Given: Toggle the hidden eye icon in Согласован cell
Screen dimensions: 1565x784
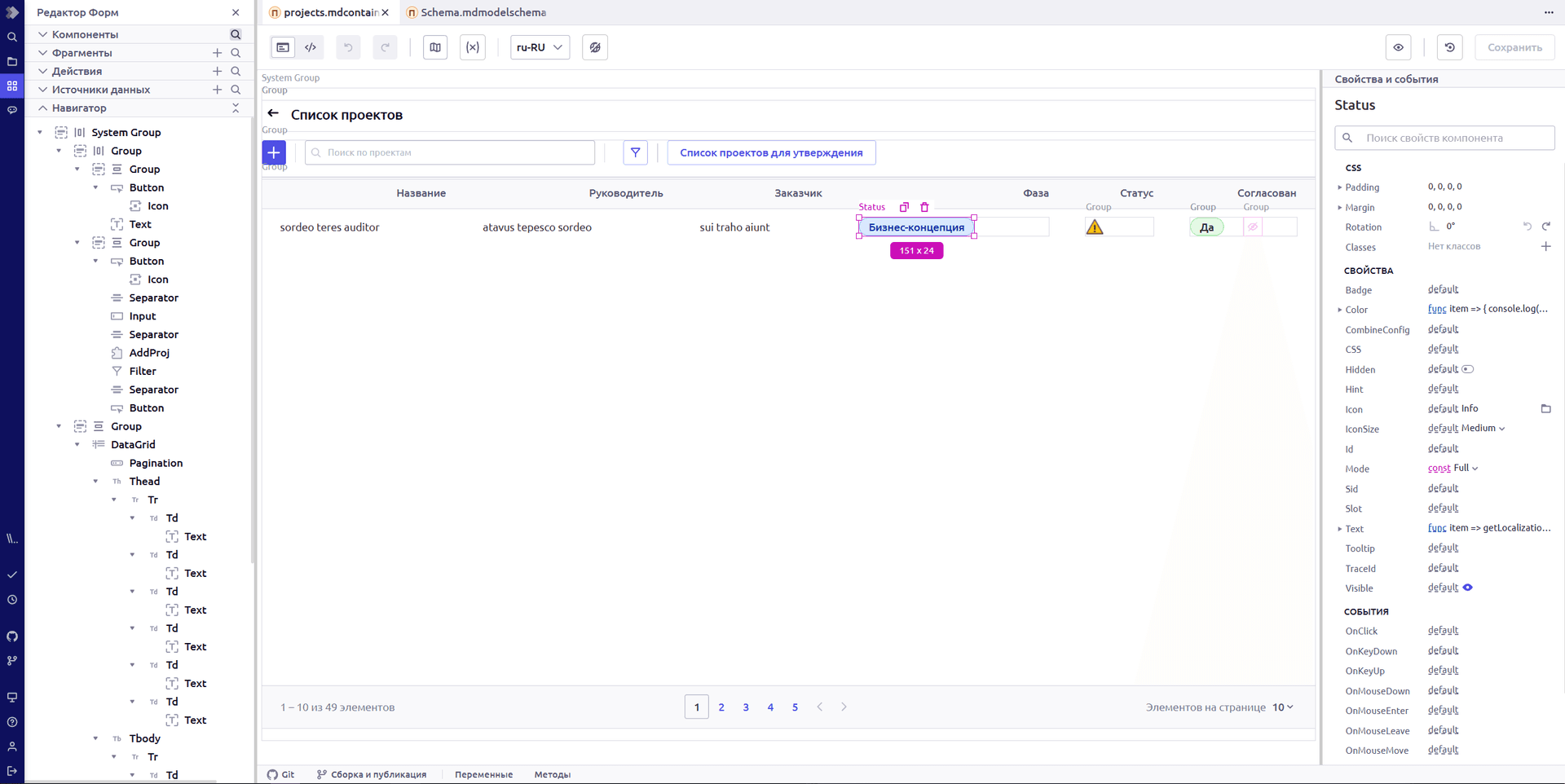Looking at the screenshot, I should (x=1253, y=227).
